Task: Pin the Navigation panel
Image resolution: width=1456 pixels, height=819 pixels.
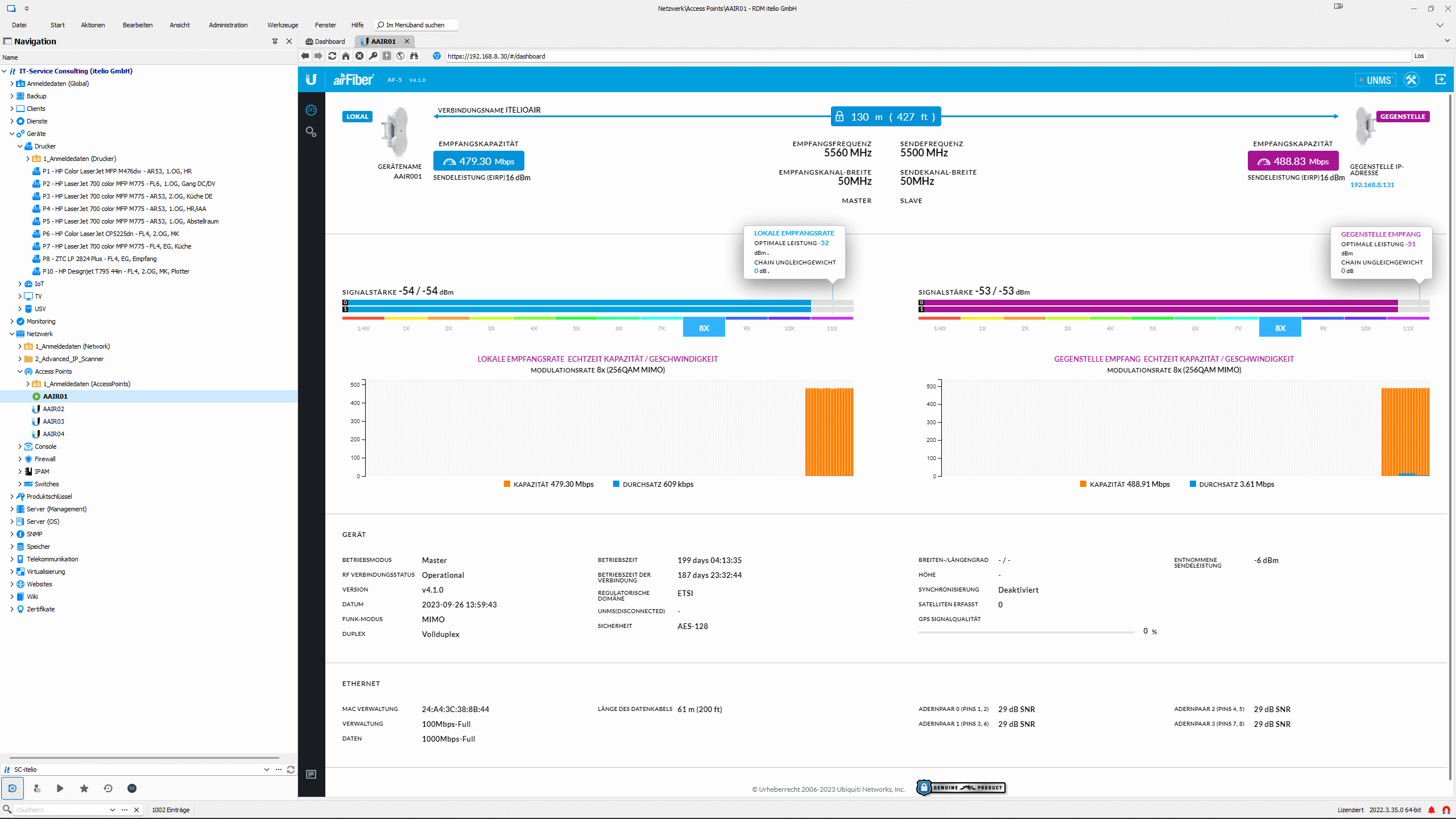Action: coord(275,42)
